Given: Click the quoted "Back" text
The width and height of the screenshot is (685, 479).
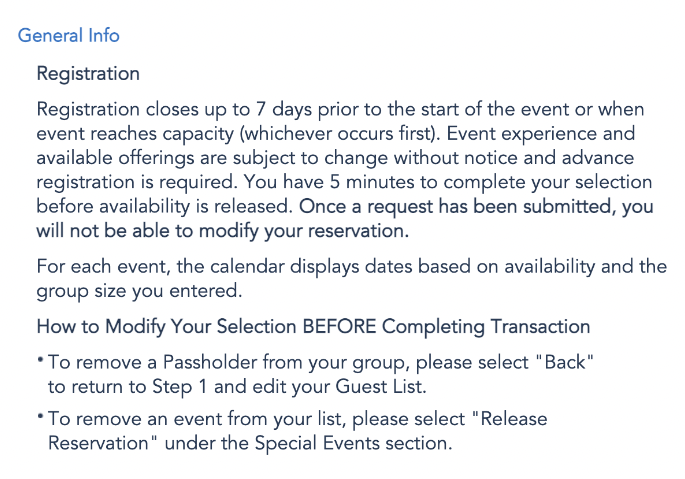Looking at the screenshot, I should [x=566, y=362].
